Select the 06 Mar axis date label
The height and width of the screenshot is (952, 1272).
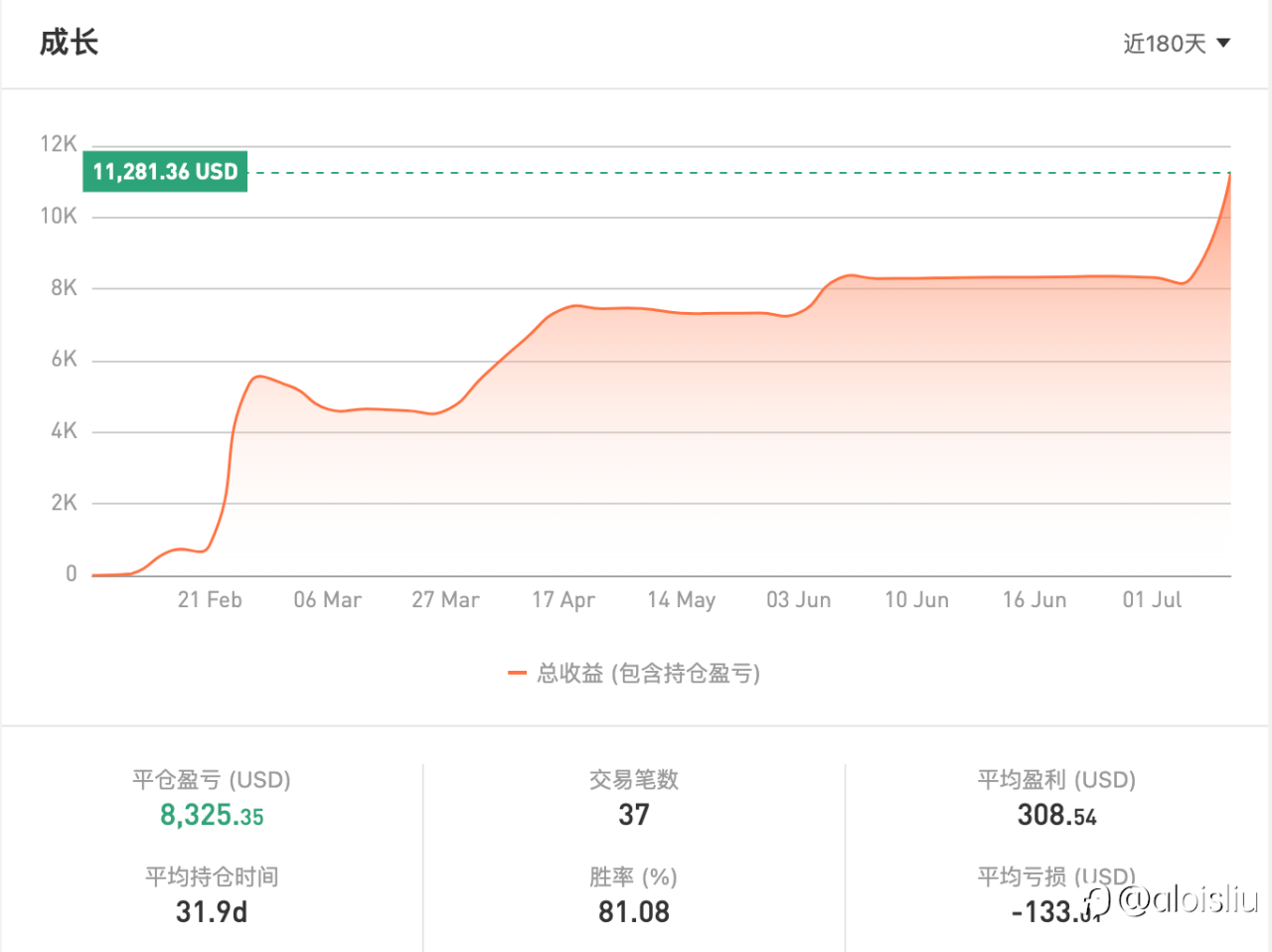pyautogui.click(x=327, y=600)
